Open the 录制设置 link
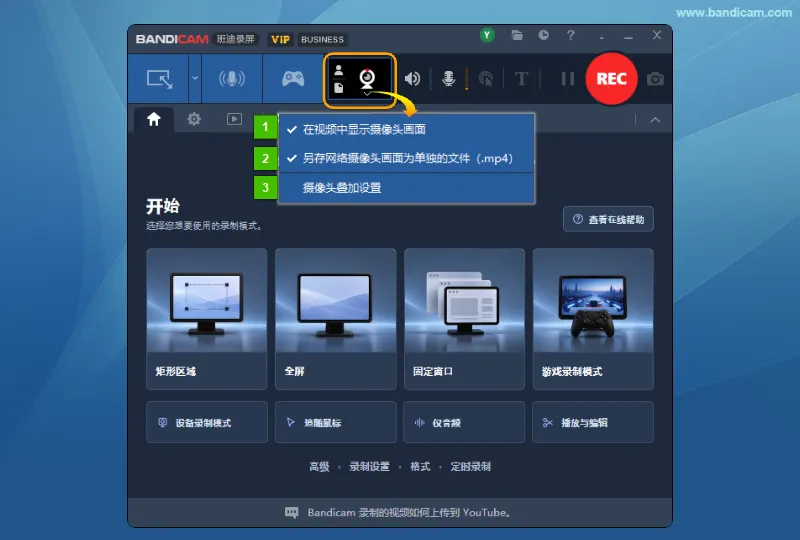 (x=369, y=467)
